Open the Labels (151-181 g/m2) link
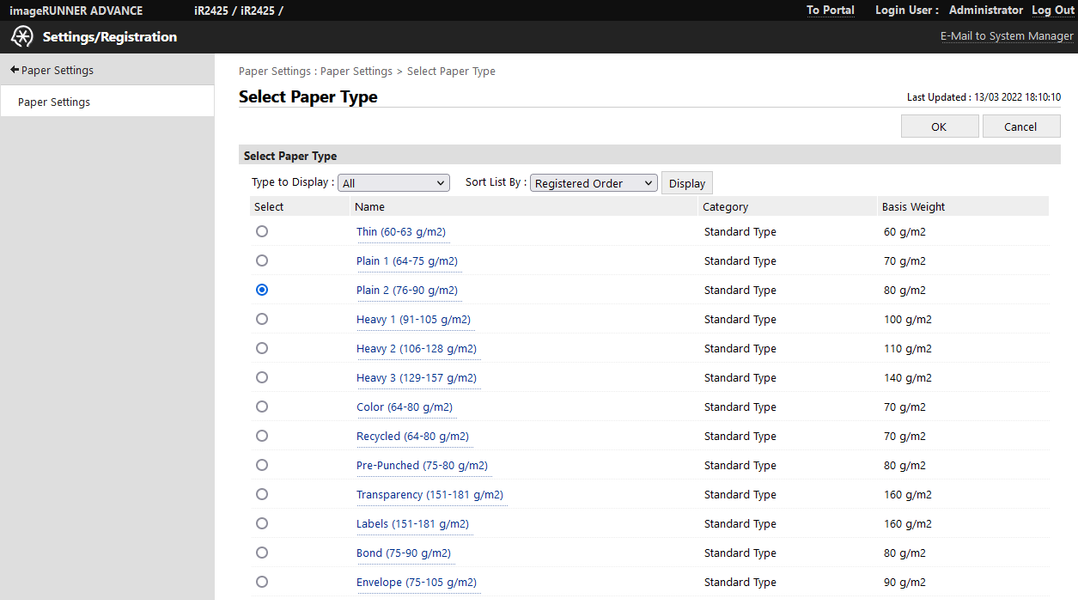The width and height of the screenshot is (1078, 600). point(412,524)
